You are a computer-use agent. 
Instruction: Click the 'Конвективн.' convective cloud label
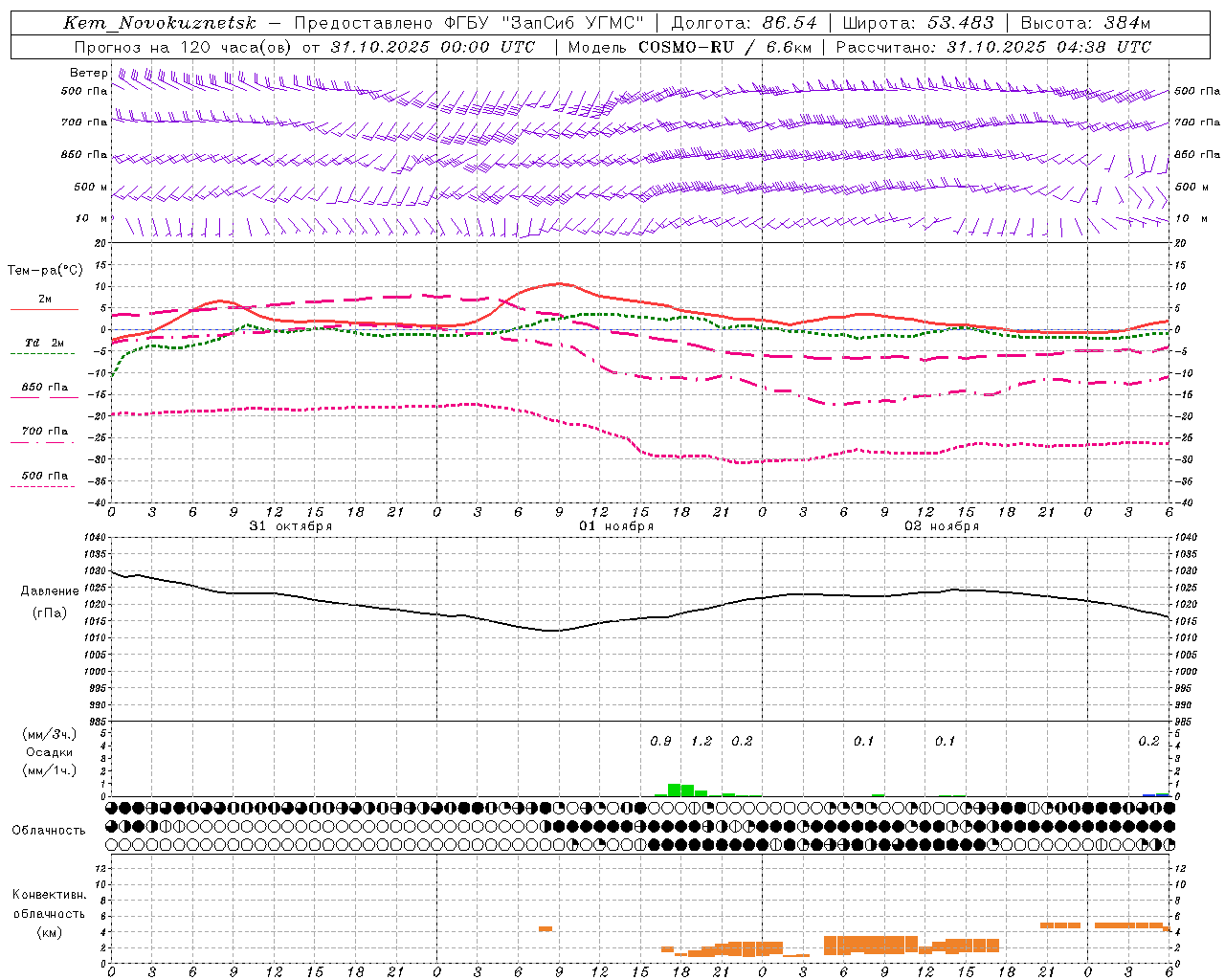coord(50,895)
